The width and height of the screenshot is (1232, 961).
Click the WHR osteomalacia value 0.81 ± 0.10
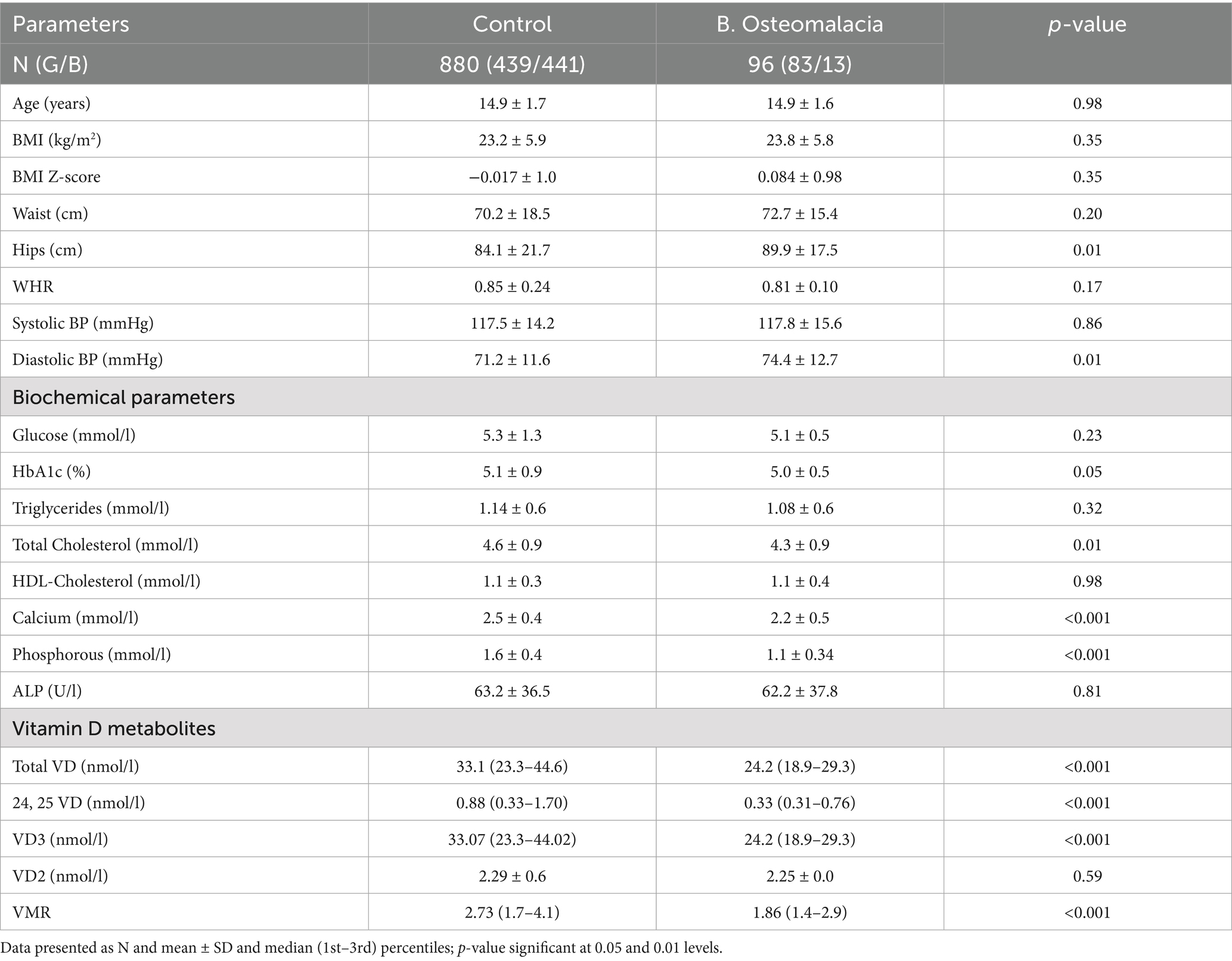pos(799,287)
